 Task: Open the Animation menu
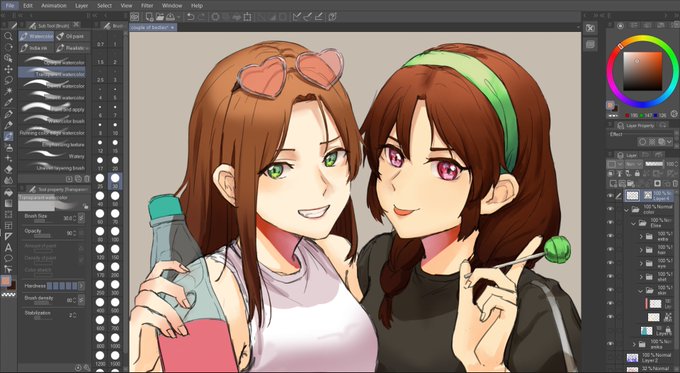tap(54, 6)
